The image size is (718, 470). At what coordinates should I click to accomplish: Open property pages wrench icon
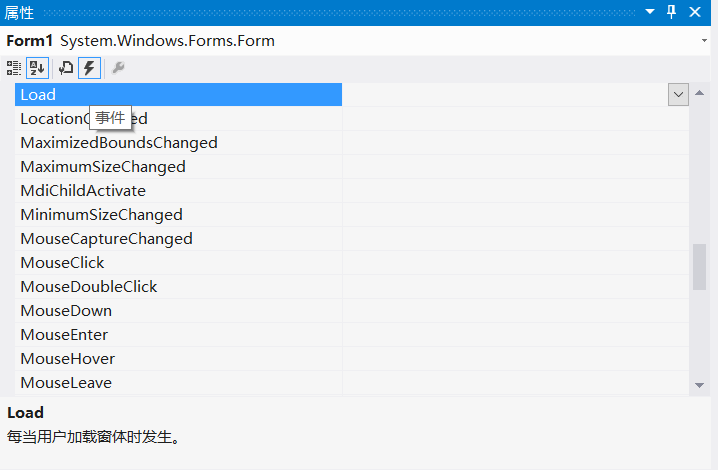117,68
